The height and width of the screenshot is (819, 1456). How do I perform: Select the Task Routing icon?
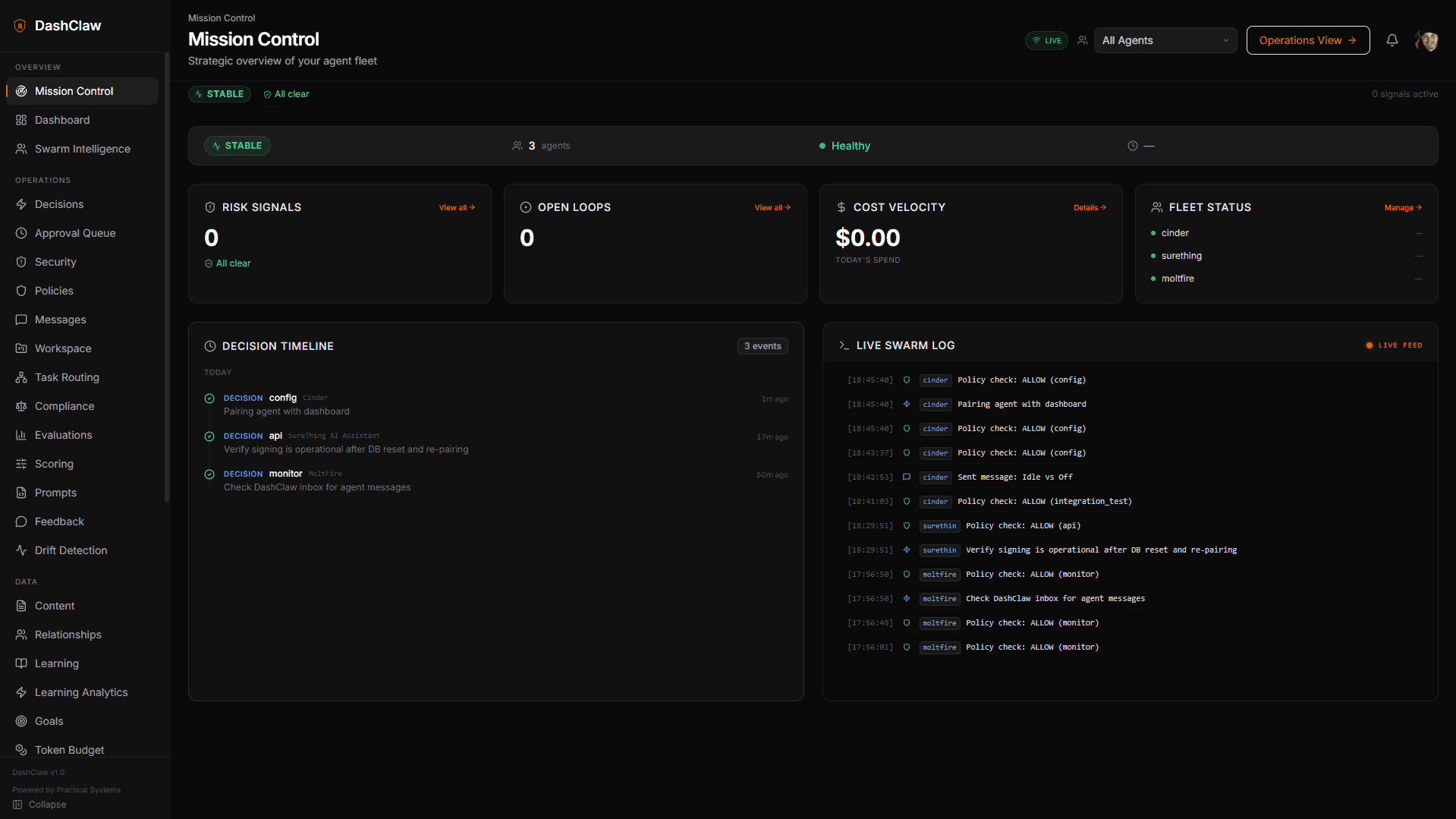(20, 377)
